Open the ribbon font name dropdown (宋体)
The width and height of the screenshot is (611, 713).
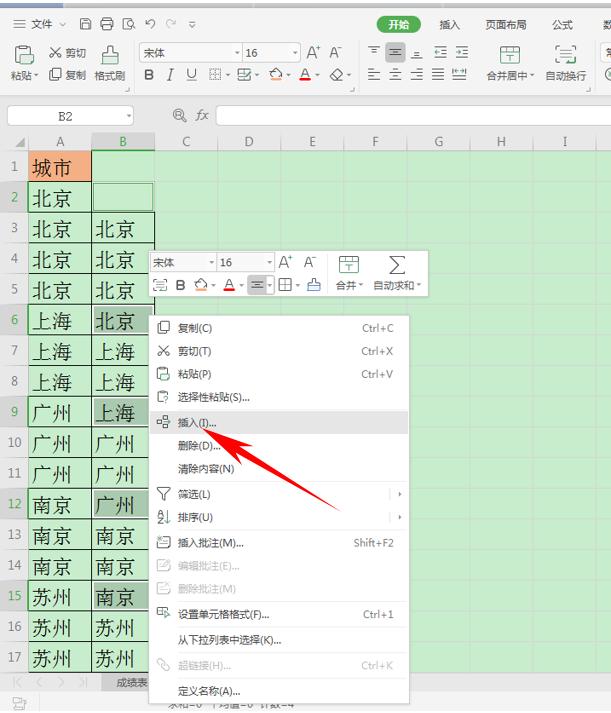pos(237,53)
